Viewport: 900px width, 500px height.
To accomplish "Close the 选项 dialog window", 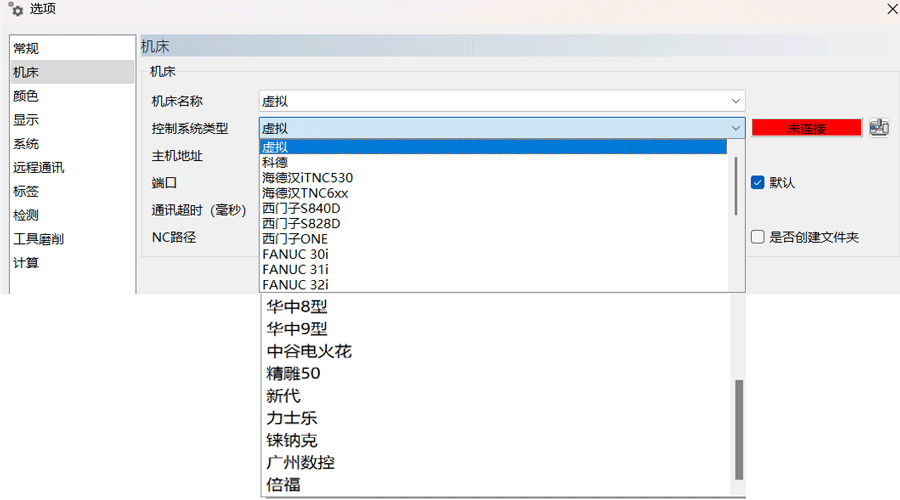I will click(x=893, y=9).
